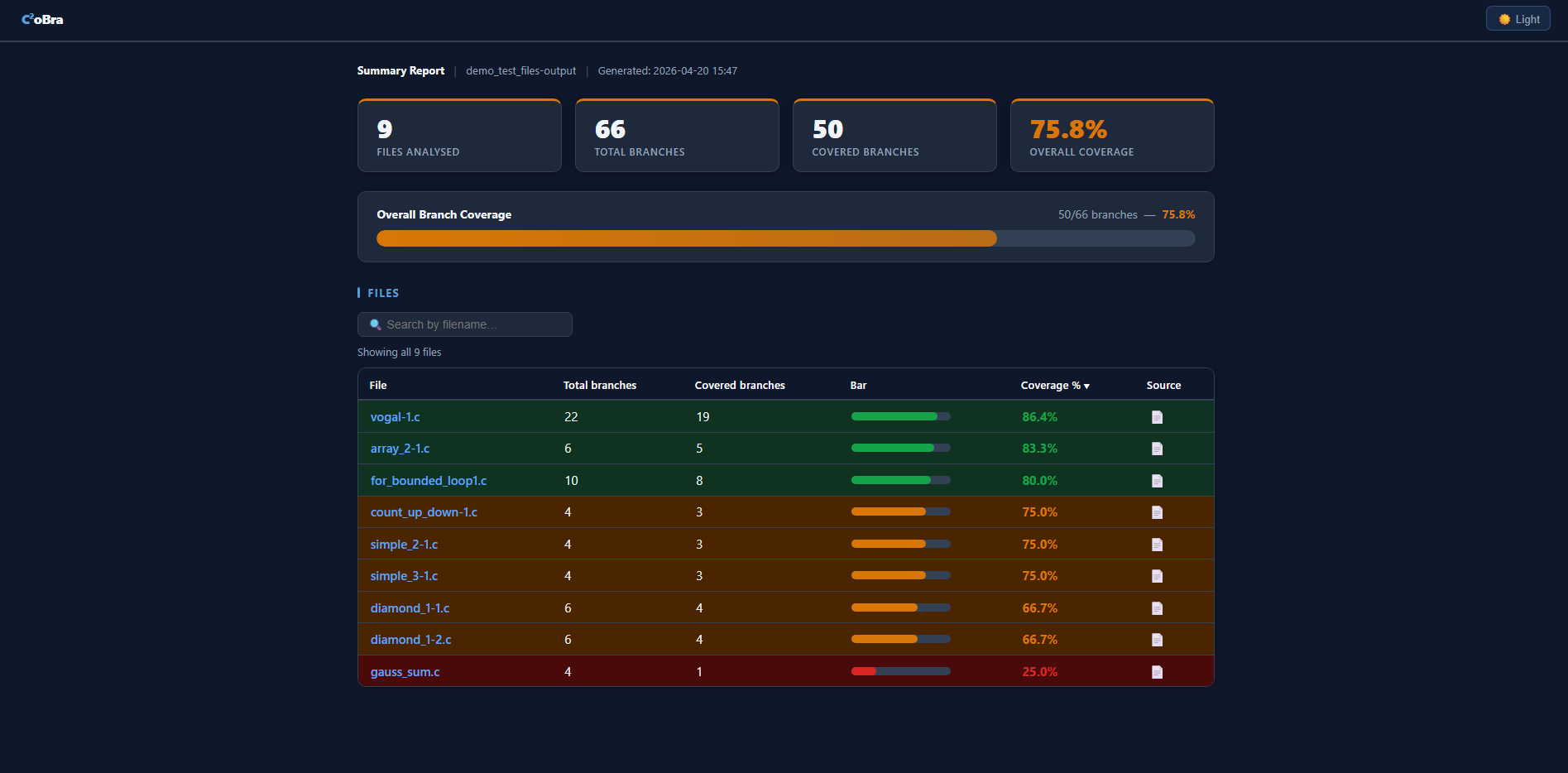Open the vogal-1.c file link
This screenshot has width=1568, height=773.
click(x=395, y=416)
